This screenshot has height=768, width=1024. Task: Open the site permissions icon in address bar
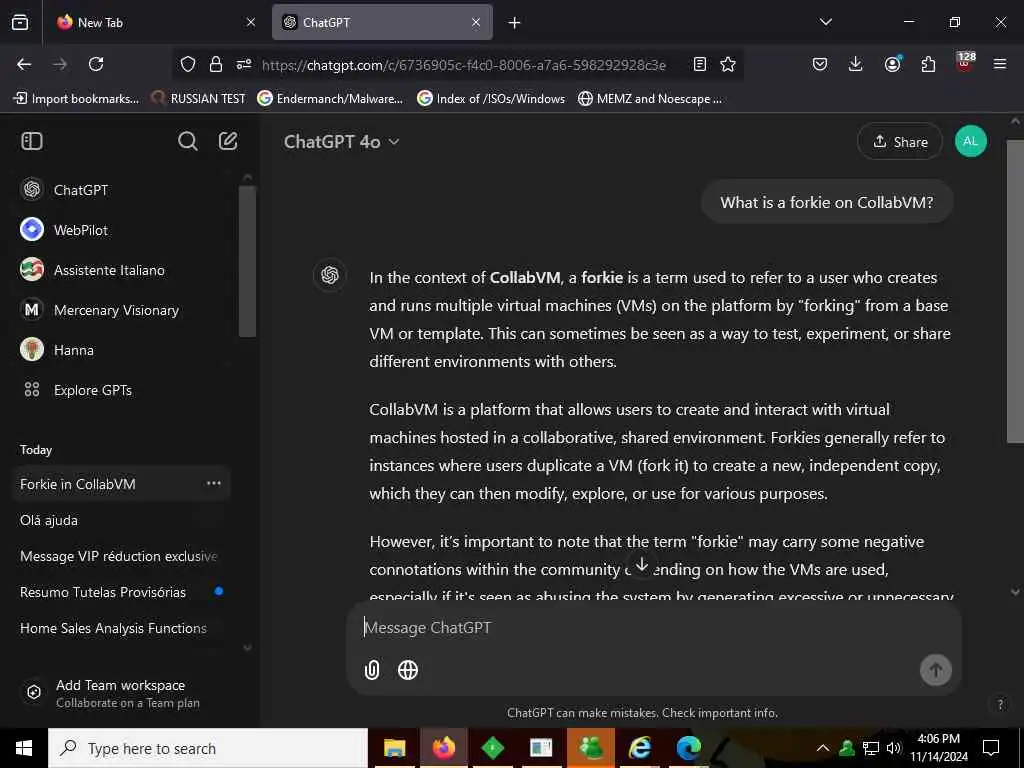[x=244, y=64]
